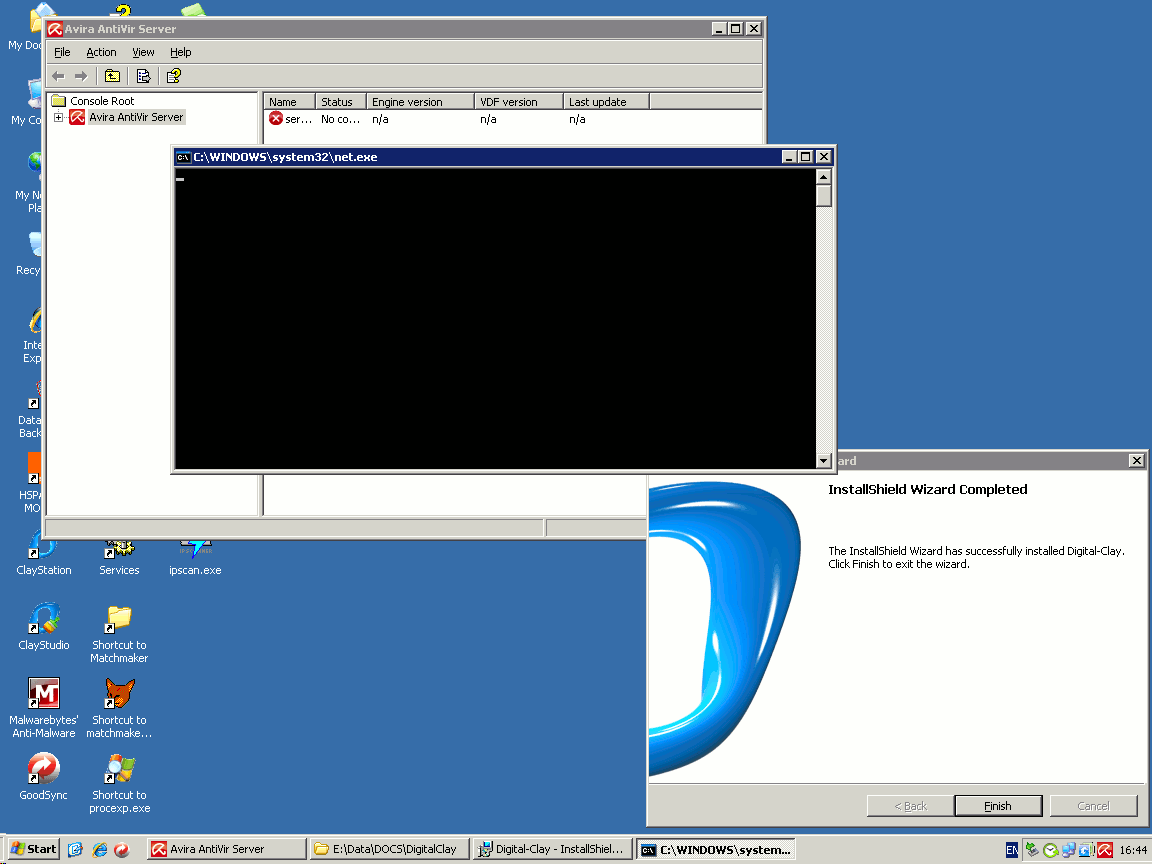Image resolution: width=1152 pixels, height=864 pixels.
Task: Click the Forward arrow in Avira toolbar
Action: coord(81,76)
